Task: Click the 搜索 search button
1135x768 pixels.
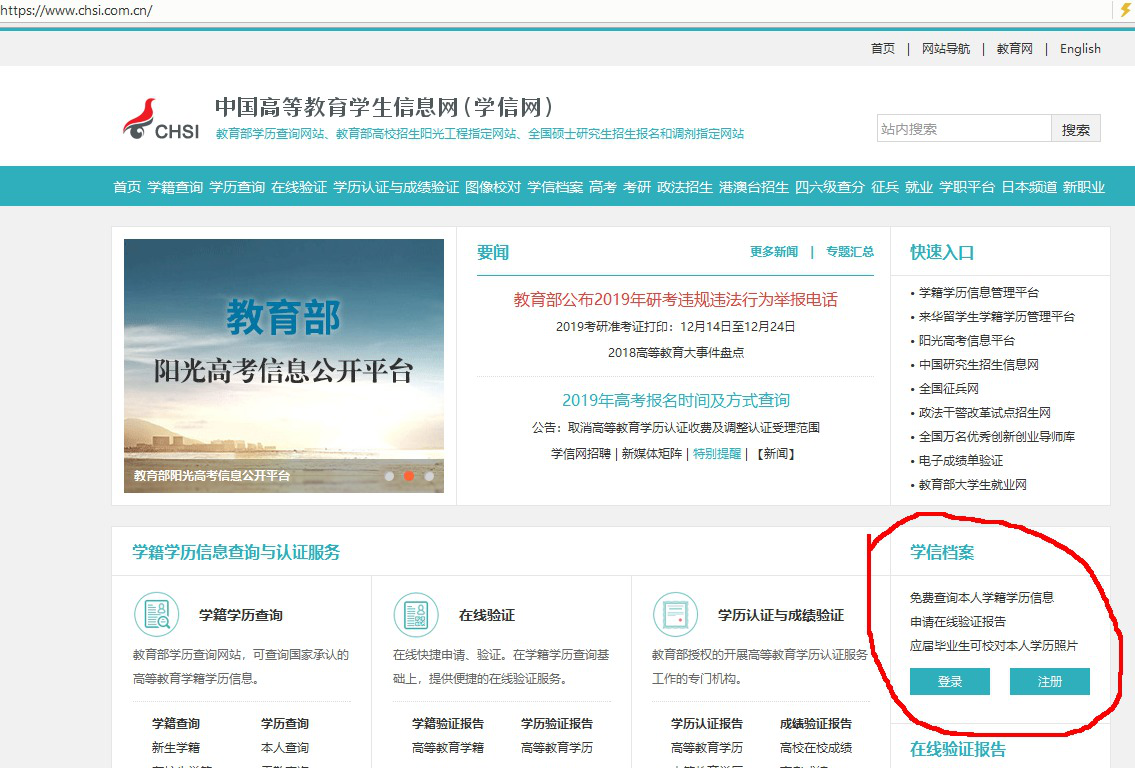Action: 1076,129
